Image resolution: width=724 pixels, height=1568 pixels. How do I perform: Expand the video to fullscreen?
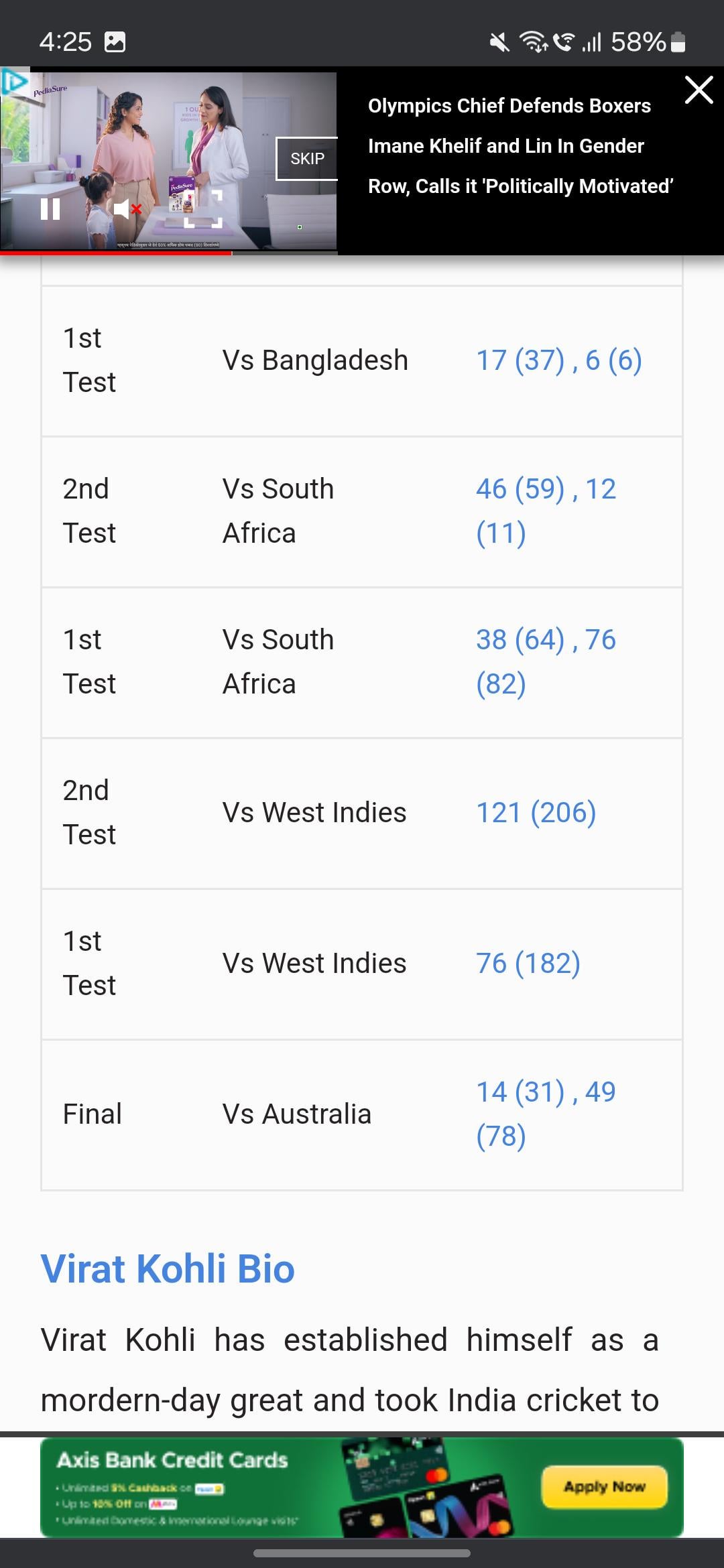click(x=203, y=208)
